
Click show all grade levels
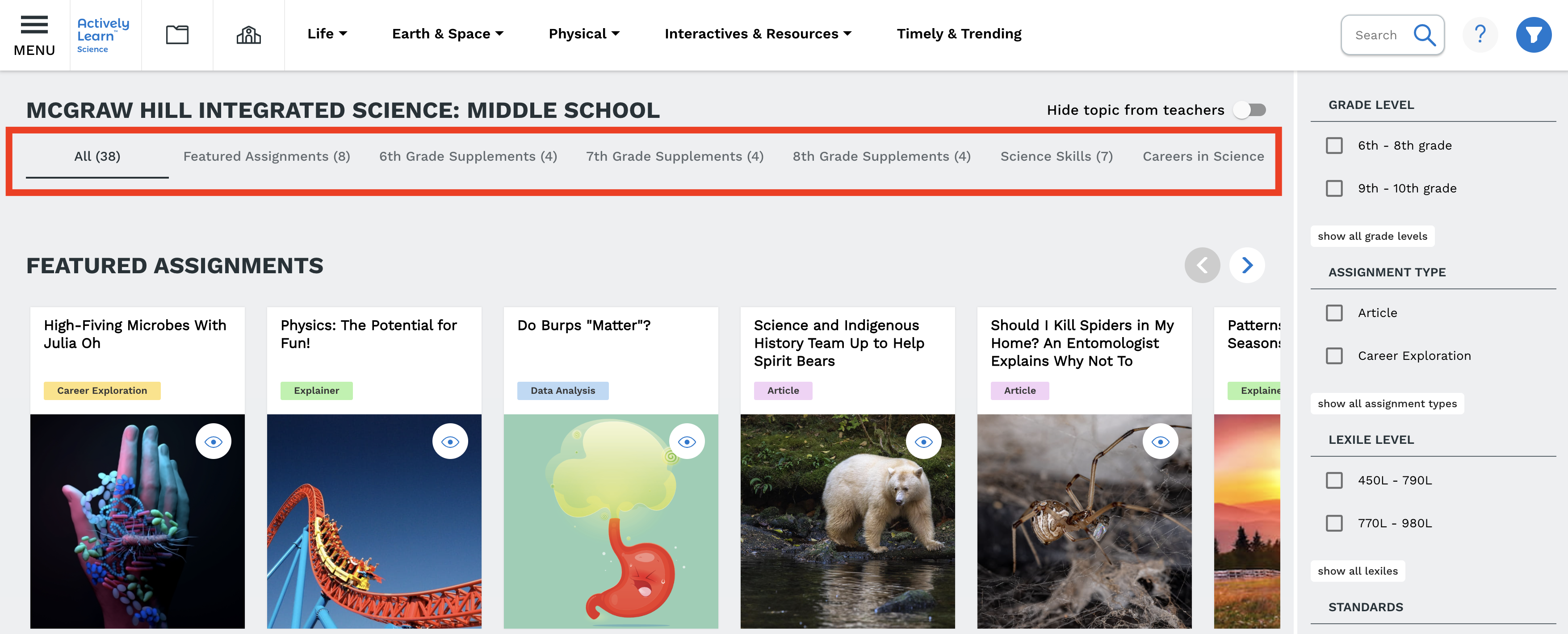click(1372, 236)
